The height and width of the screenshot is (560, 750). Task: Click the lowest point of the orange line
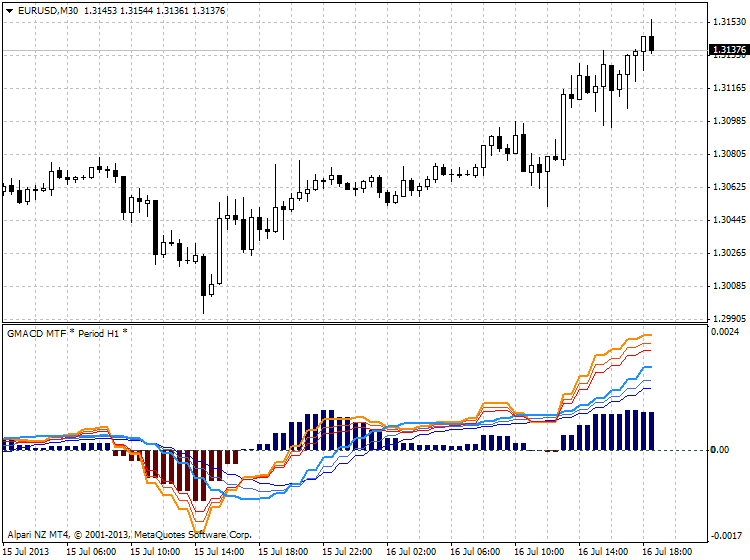(200, 530)
